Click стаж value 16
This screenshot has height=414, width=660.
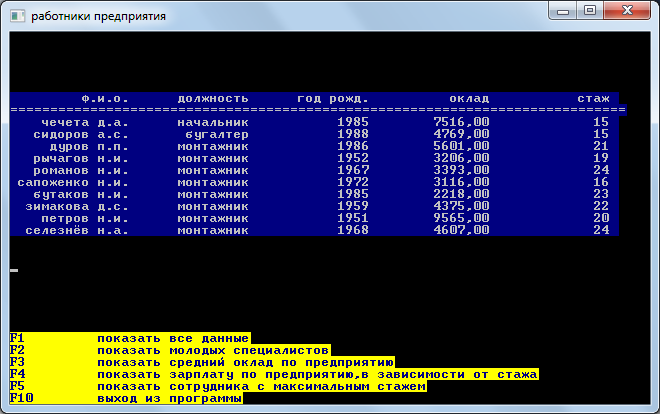601,182
